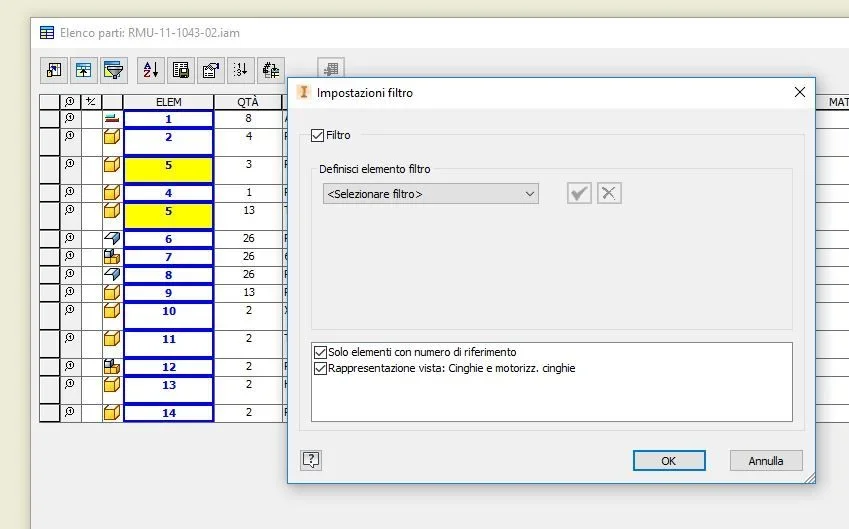Click the ELEM column header

click(x=168, y=102)
